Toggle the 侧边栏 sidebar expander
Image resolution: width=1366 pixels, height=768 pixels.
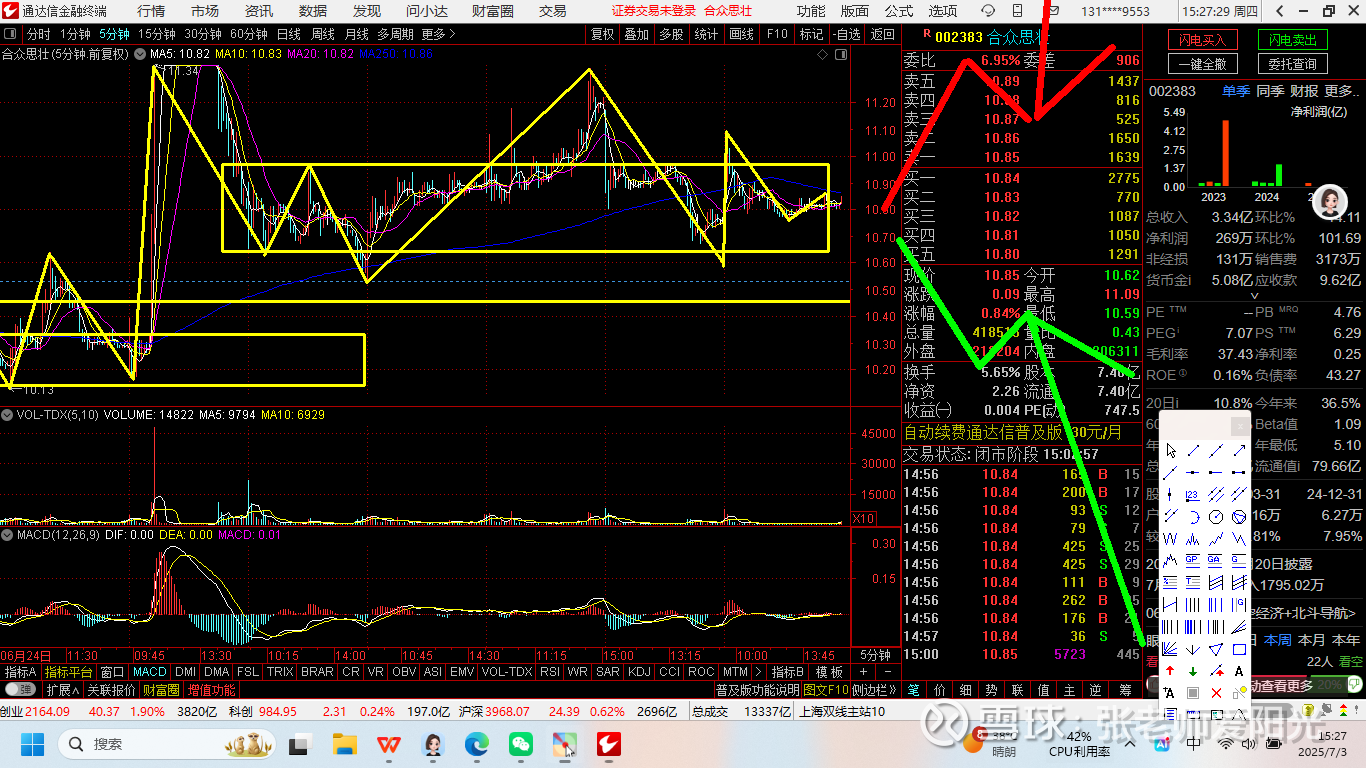[x=876, y=690]
